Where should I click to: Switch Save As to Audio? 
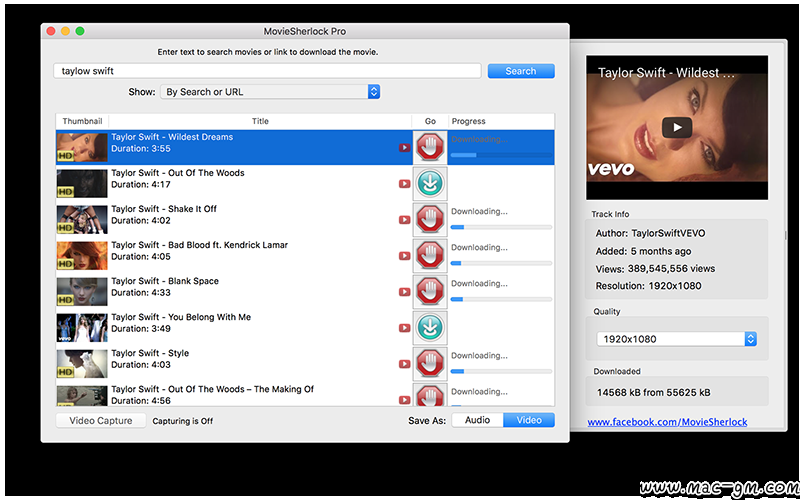tap(478, 420)
